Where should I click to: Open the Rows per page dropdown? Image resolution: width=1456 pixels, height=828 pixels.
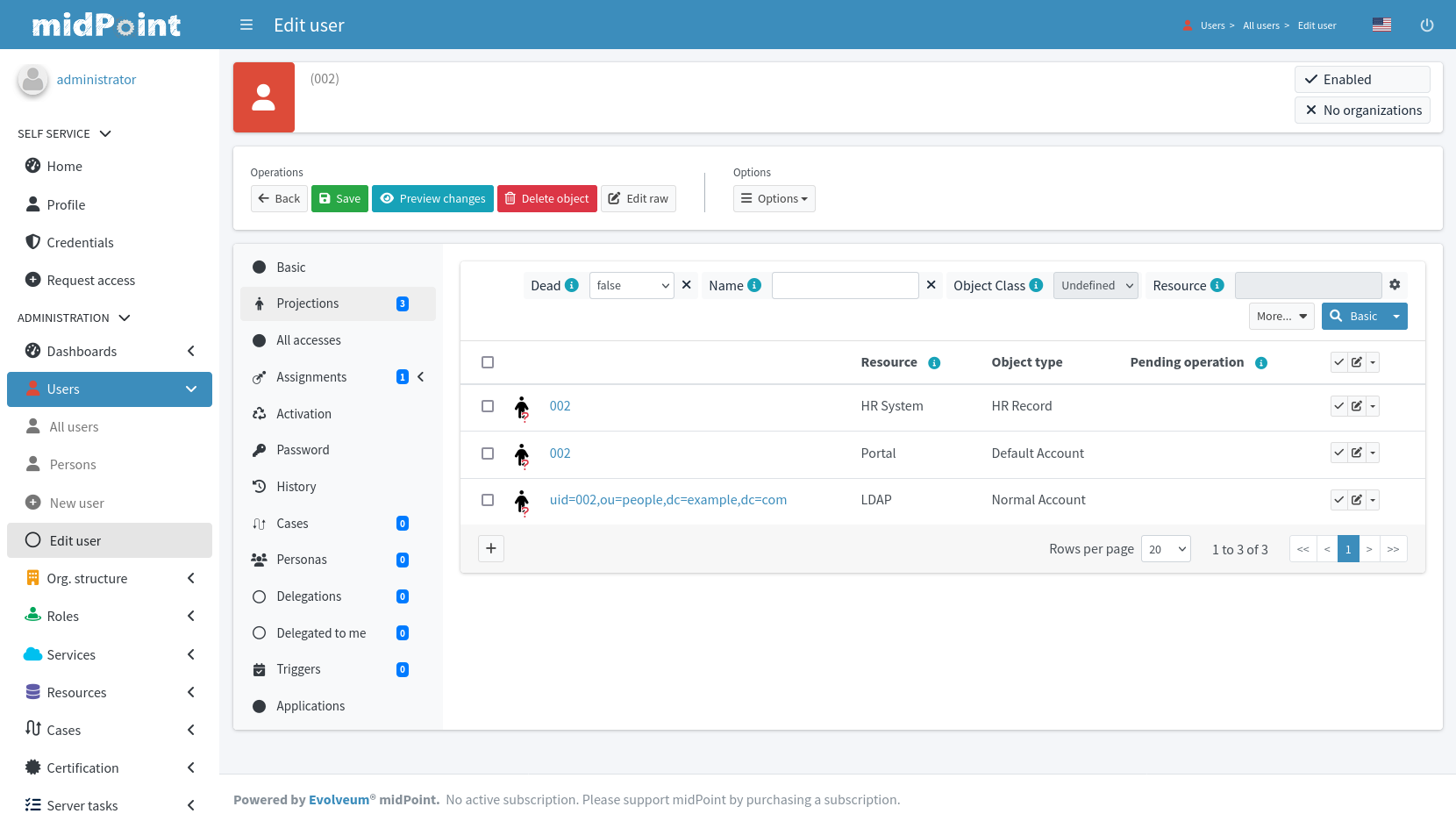1166,549
